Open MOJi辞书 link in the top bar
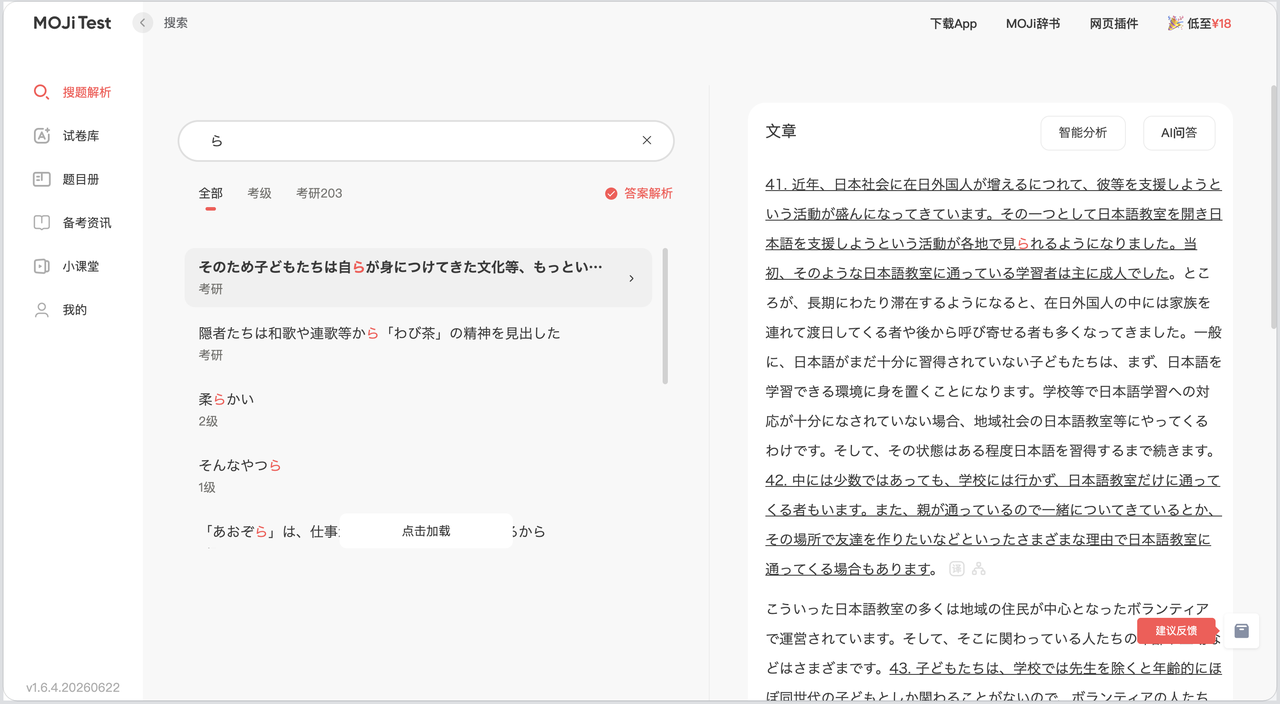Image resolution: width=1280 pixels, height=704 pixels. coord(1033,23)
